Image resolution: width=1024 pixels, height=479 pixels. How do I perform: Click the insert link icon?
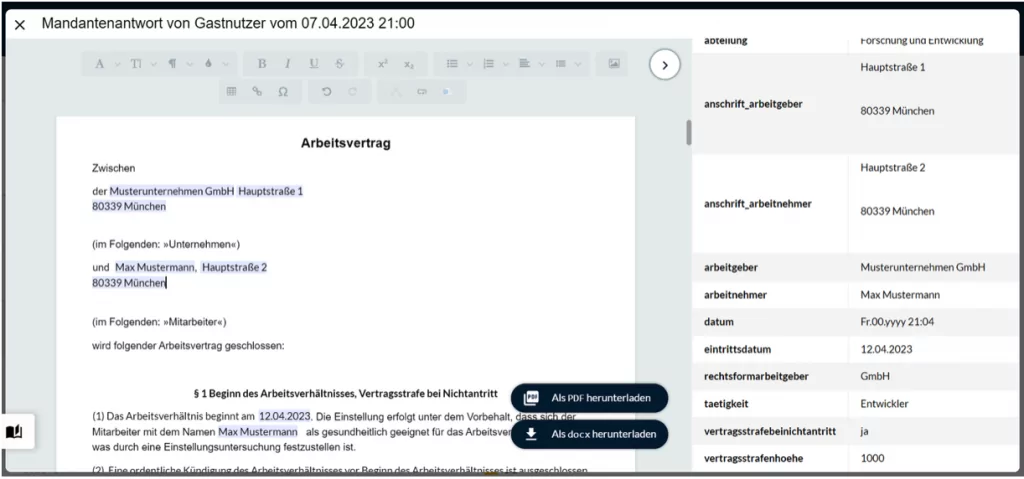(257, 91)
